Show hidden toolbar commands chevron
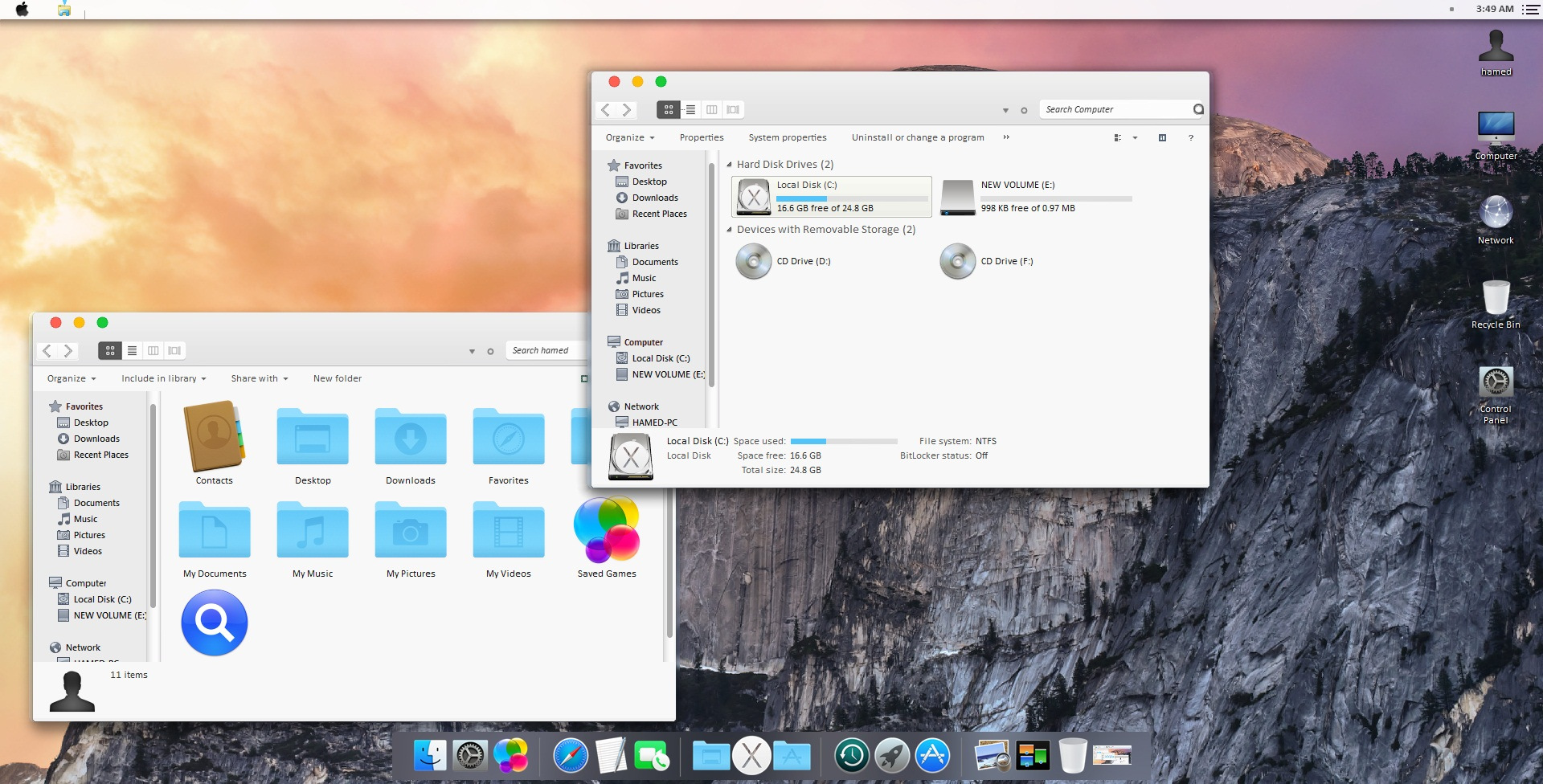This screenshot has height=784, width=1543. click(x=1006, y=137)
